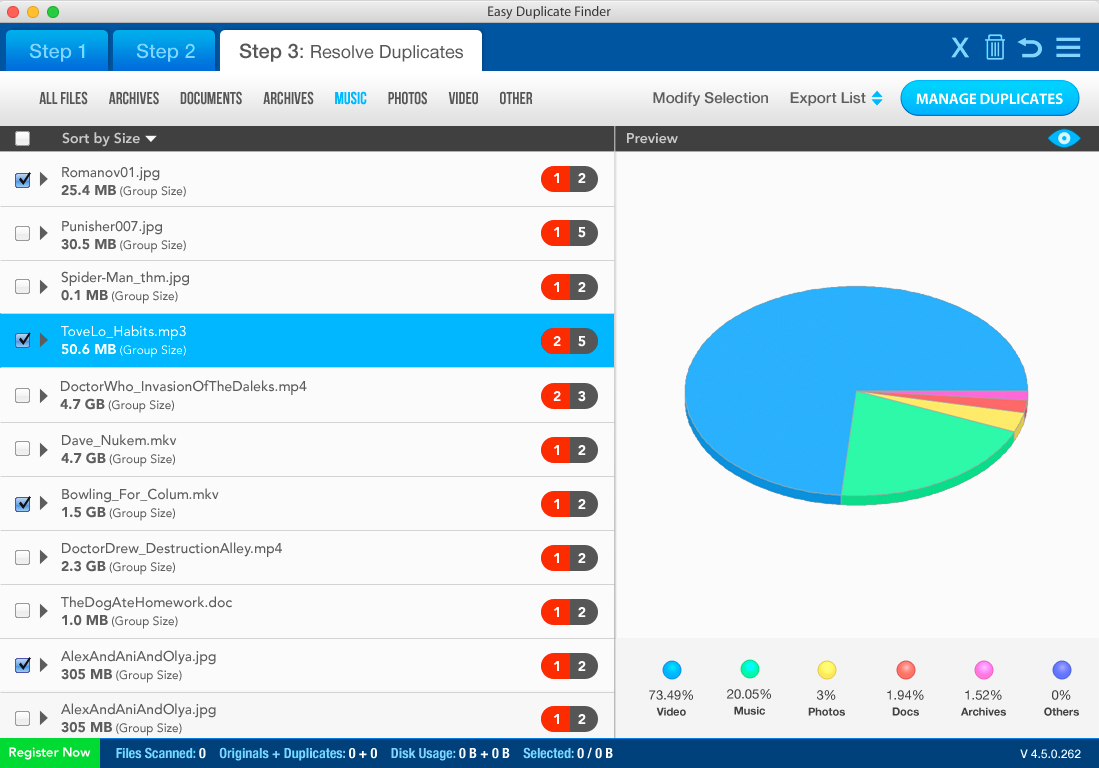Click the Register Now button
Screen dimensions: 1099x768
tap(49, 753)
